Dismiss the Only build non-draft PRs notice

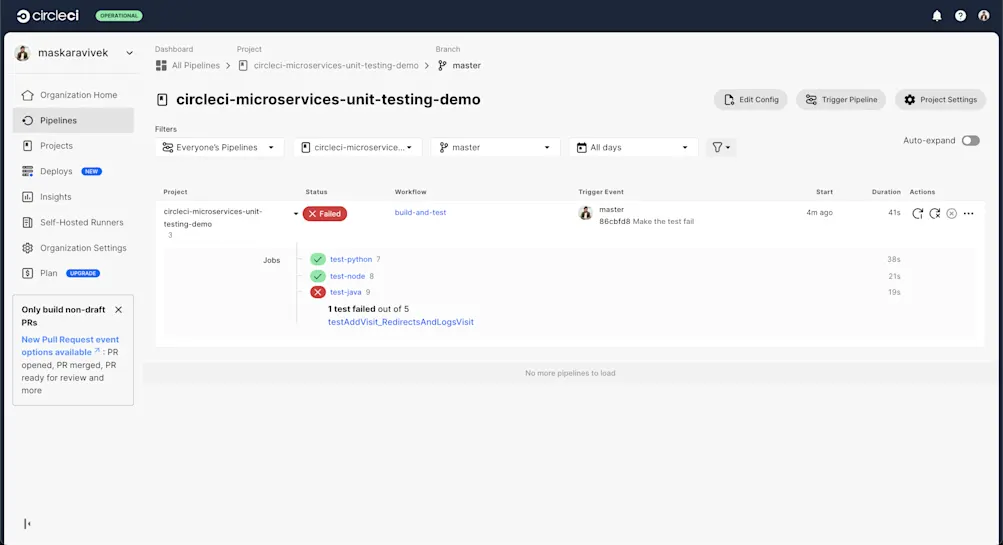[118, 310]
